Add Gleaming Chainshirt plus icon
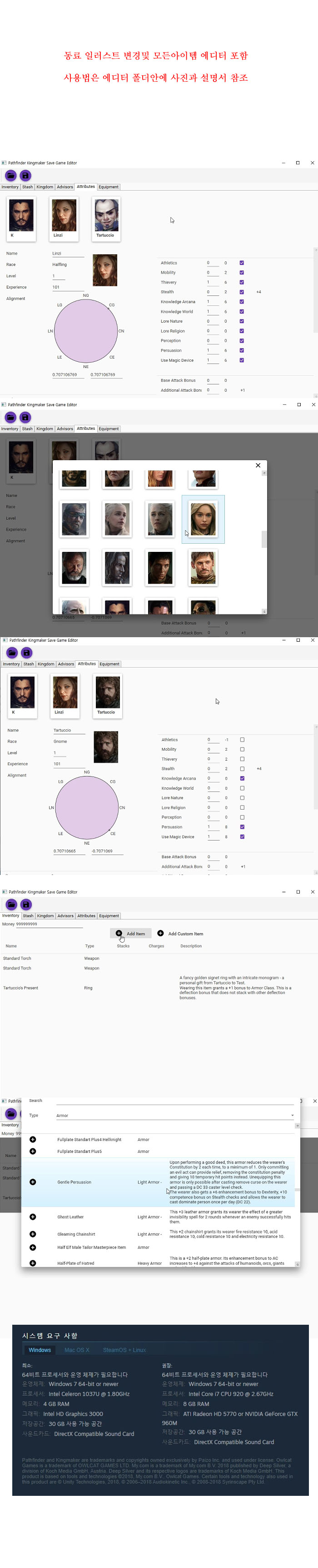Screen dimensions: 318x1568 (33, 1234)
